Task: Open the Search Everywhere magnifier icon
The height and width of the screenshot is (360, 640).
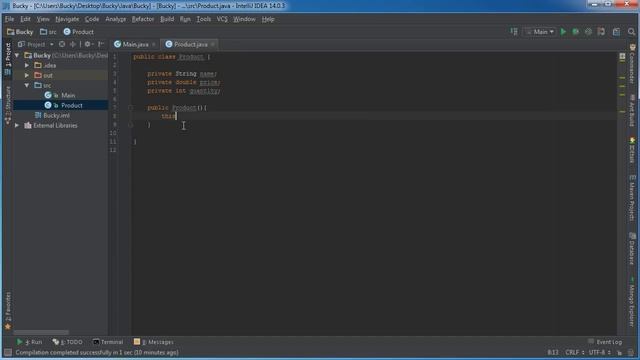Action: coord(631,31)
